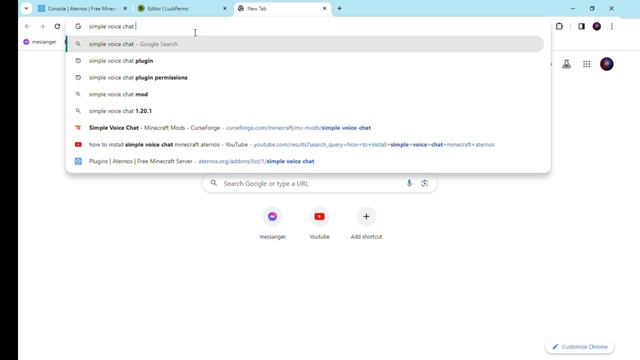Screen dimensions: 640x360
Task: Switch to the Editor LuckPerms tab
Action: click(181, 8)
